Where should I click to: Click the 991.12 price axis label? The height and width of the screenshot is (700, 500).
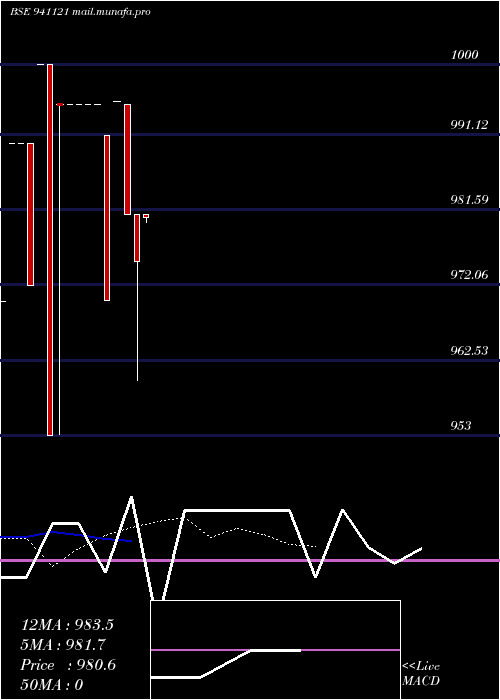click(x=469, y=125)
